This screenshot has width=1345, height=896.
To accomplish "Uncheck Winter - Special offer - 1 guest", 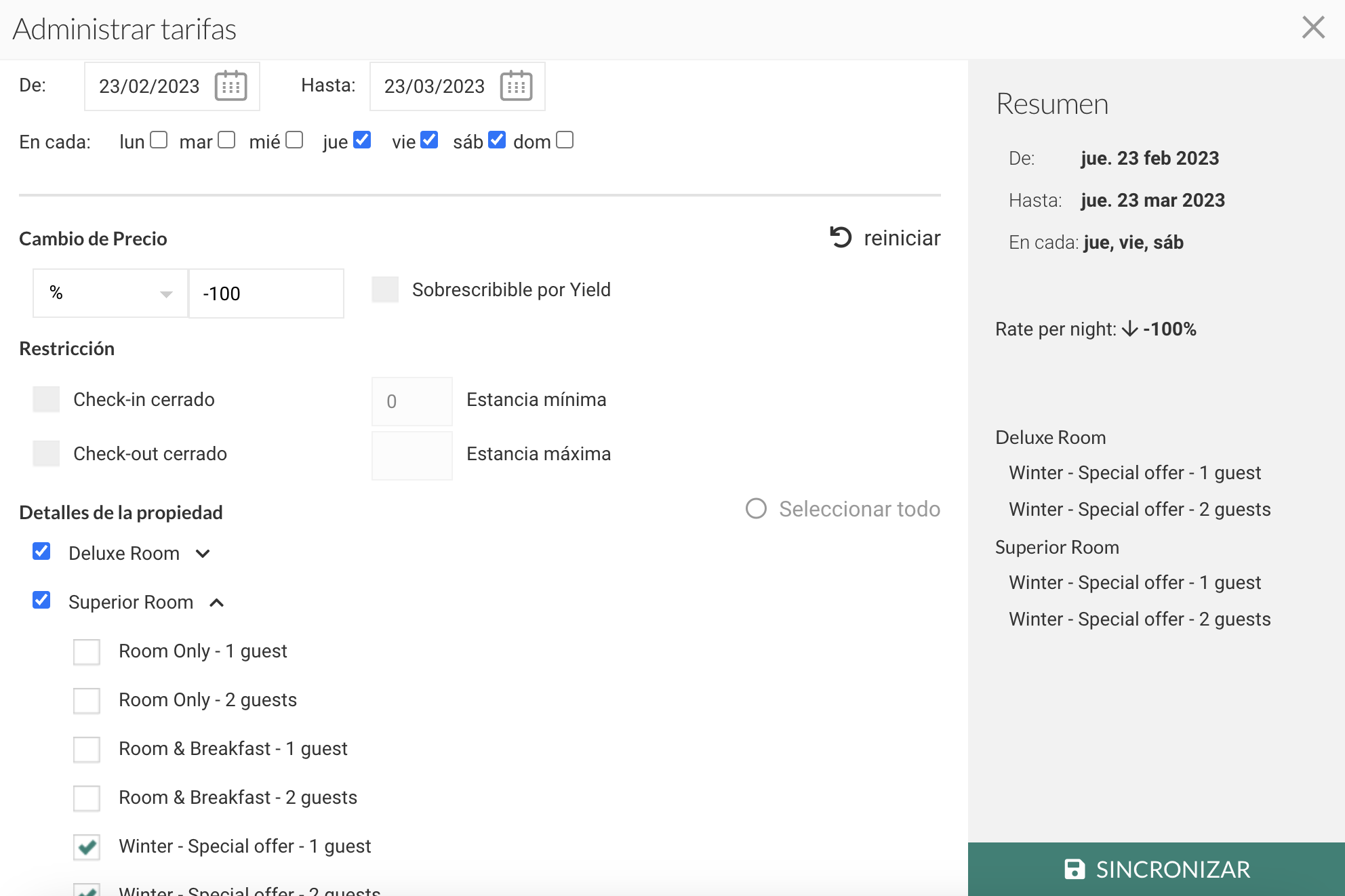I will (87, 847).
